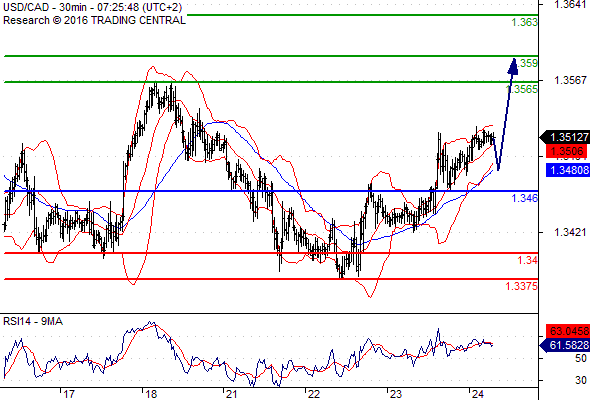Click the blue 1.34808 moving average tag
The width and height of the screenshot is (590, 400).
pos(568,170)
